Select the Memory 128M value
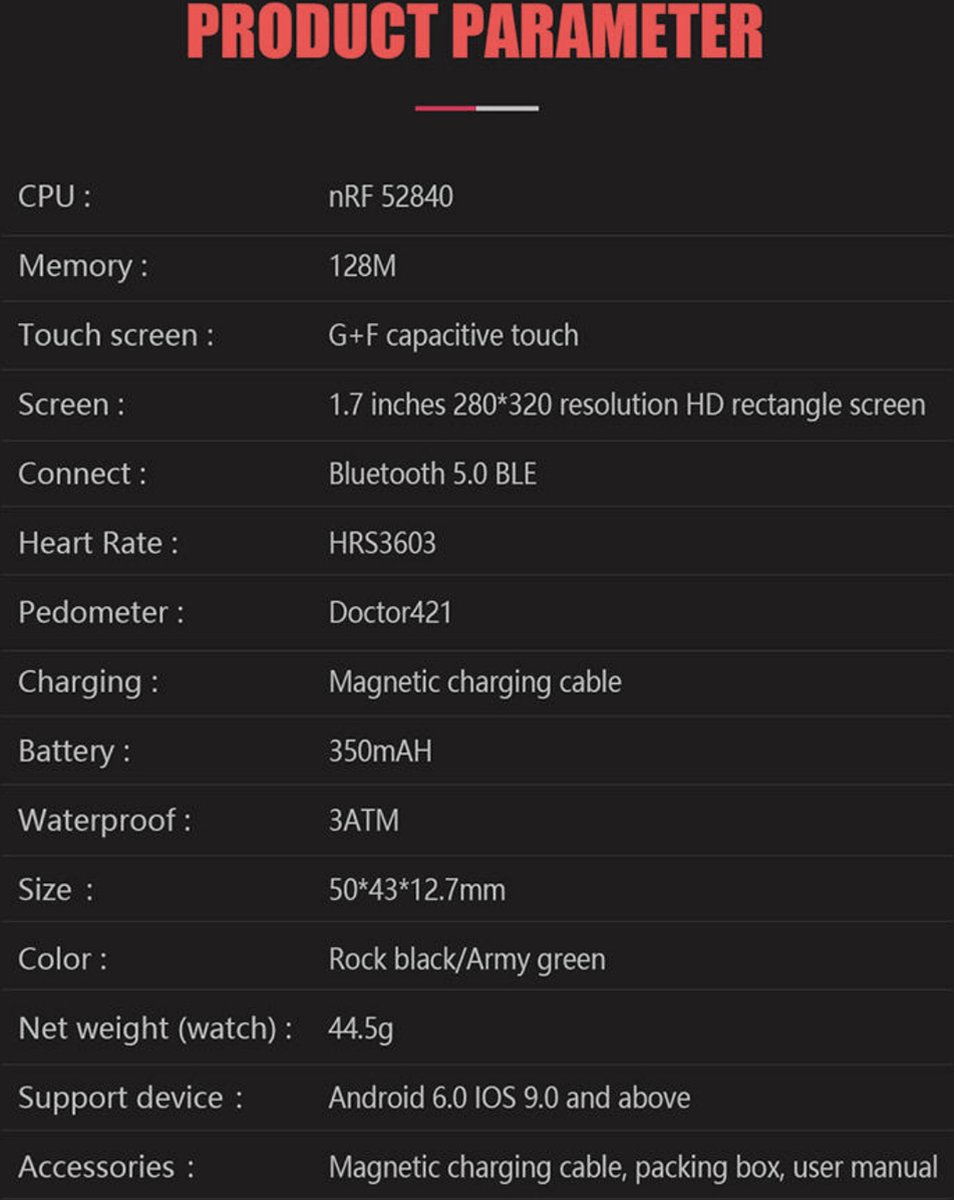Image resolution: width=954 pixels, height=1200 pixels. [362, 266]
